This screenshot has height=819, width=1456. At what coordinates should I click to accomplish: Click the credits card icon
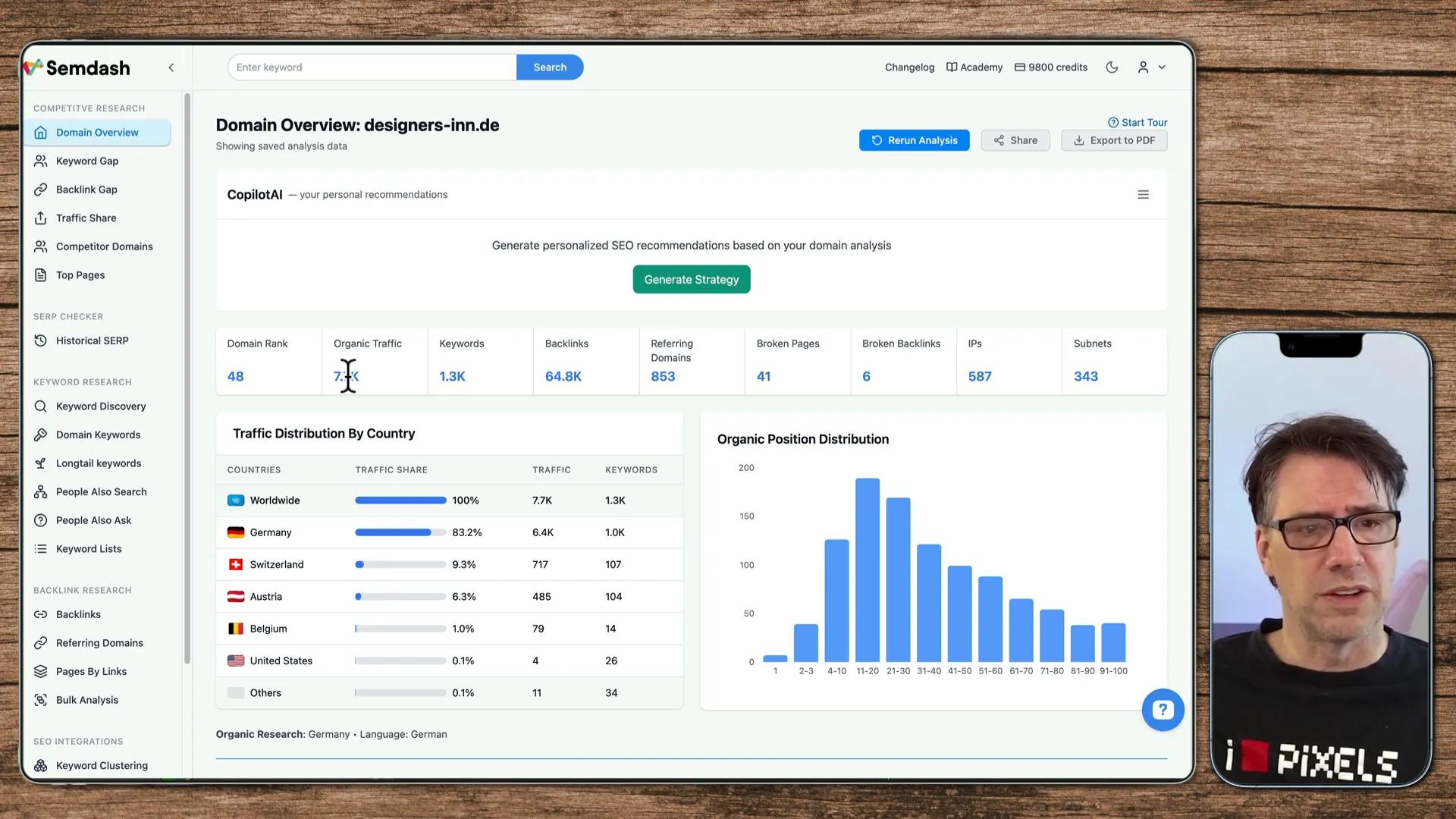[1020, 67]
